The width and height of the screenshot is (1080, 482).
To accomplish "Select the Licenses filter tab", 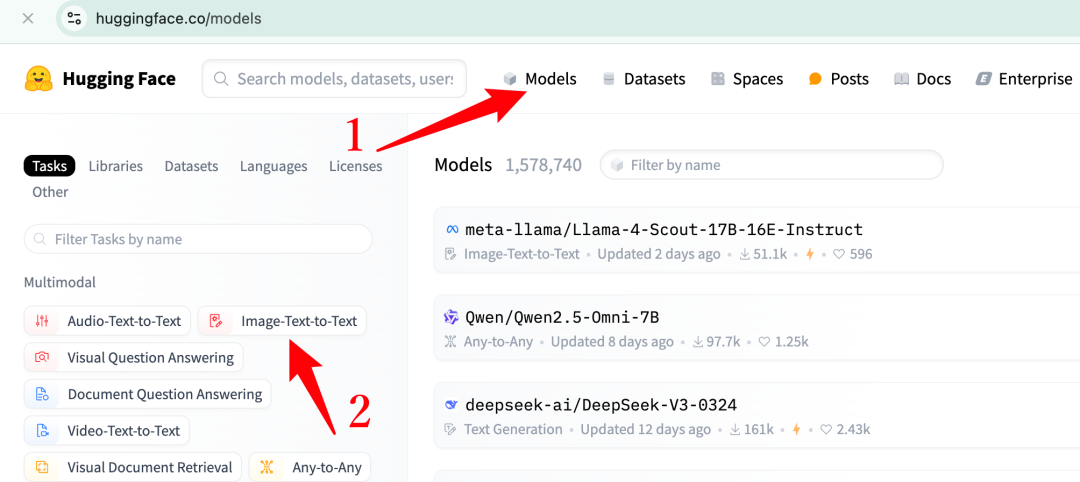I will tap(355, 166).
